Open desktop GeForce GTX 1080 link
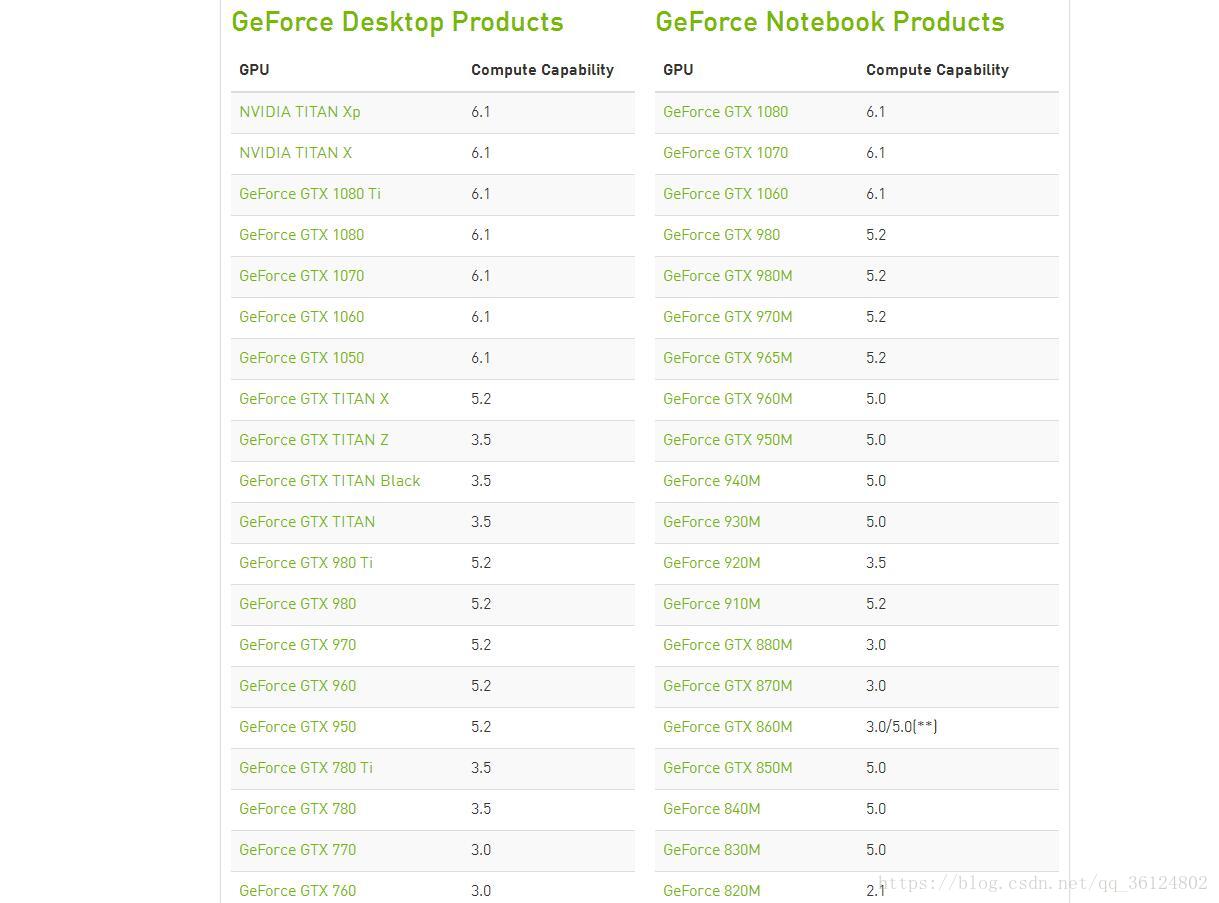This screenshot has width=1219, height=903. [301, 235]
